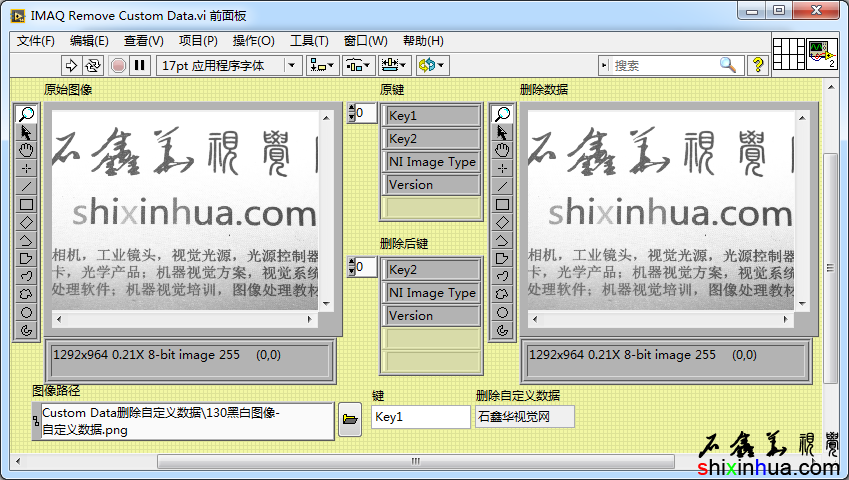
Task: Select Key1 in the 原键 array
Action: [432, 116]
